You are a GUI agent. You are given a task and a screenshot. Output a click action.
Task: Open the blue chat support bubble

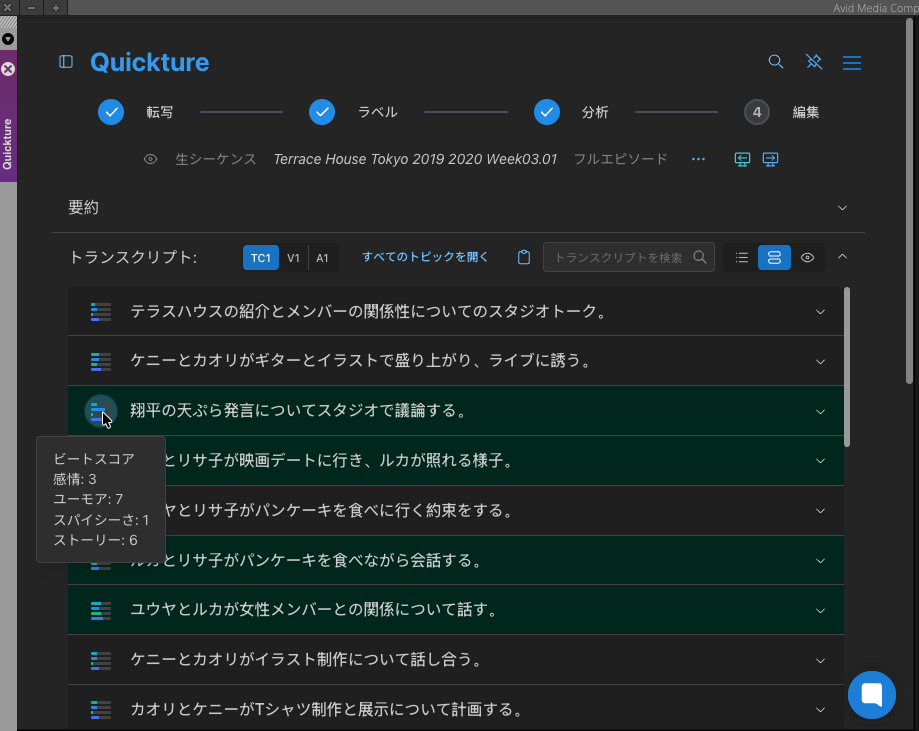(x=872, y=695)
